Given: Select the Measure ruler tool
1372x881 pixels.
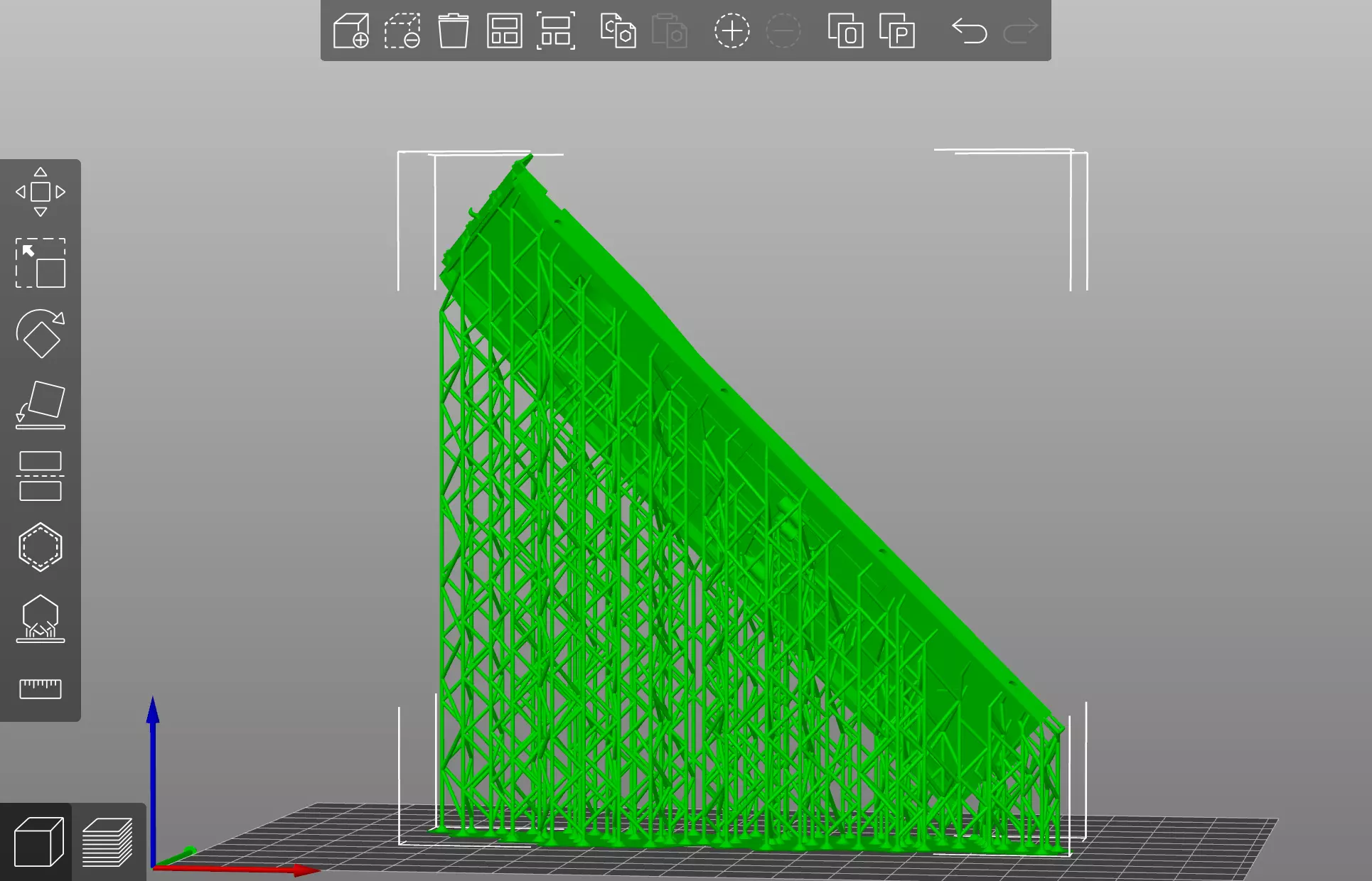Looking at the screenshot, I should click(41, 688).
